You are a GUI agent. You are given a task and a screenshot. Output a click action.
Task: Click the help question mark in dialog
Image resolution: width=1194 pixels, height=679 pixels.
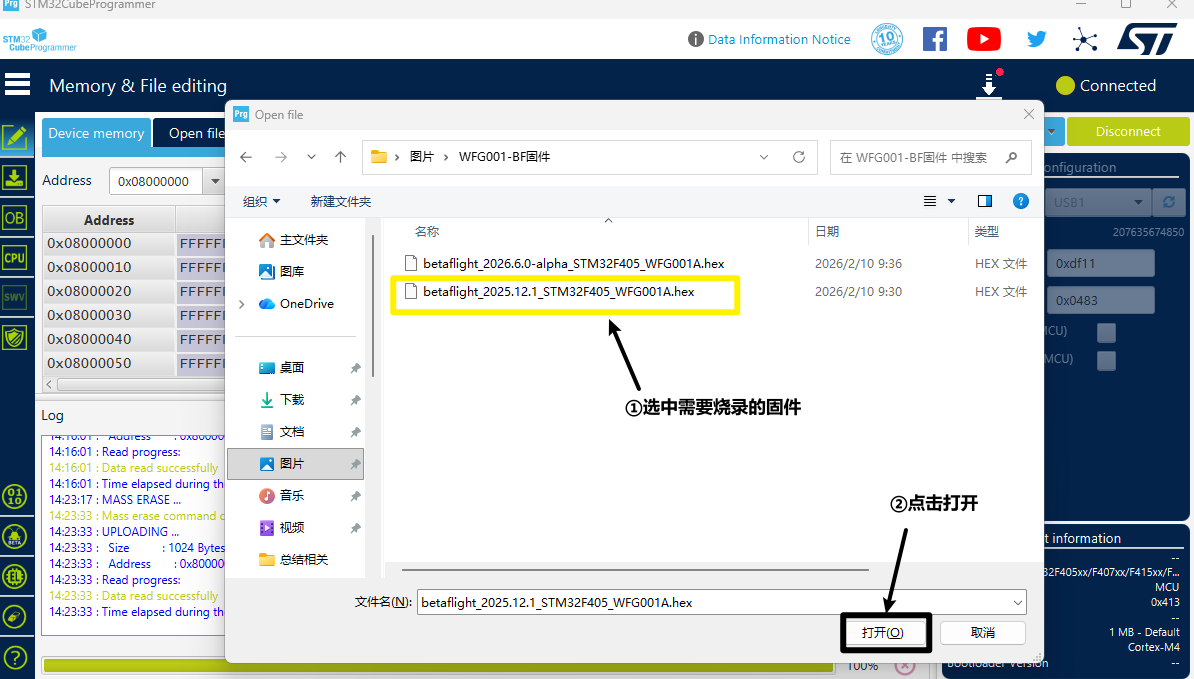coord(1020,201)
